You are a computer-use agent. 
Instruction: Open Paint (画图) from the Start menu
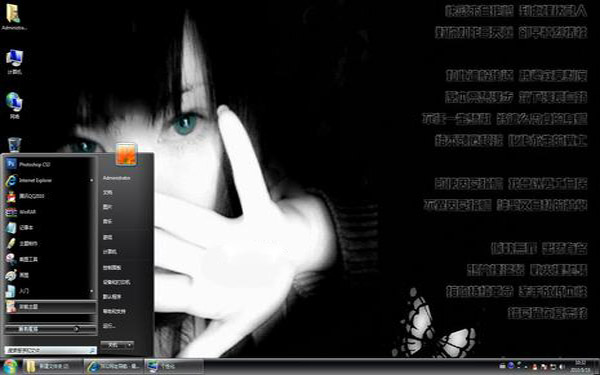pyautogui.click(x=50, y=275)
